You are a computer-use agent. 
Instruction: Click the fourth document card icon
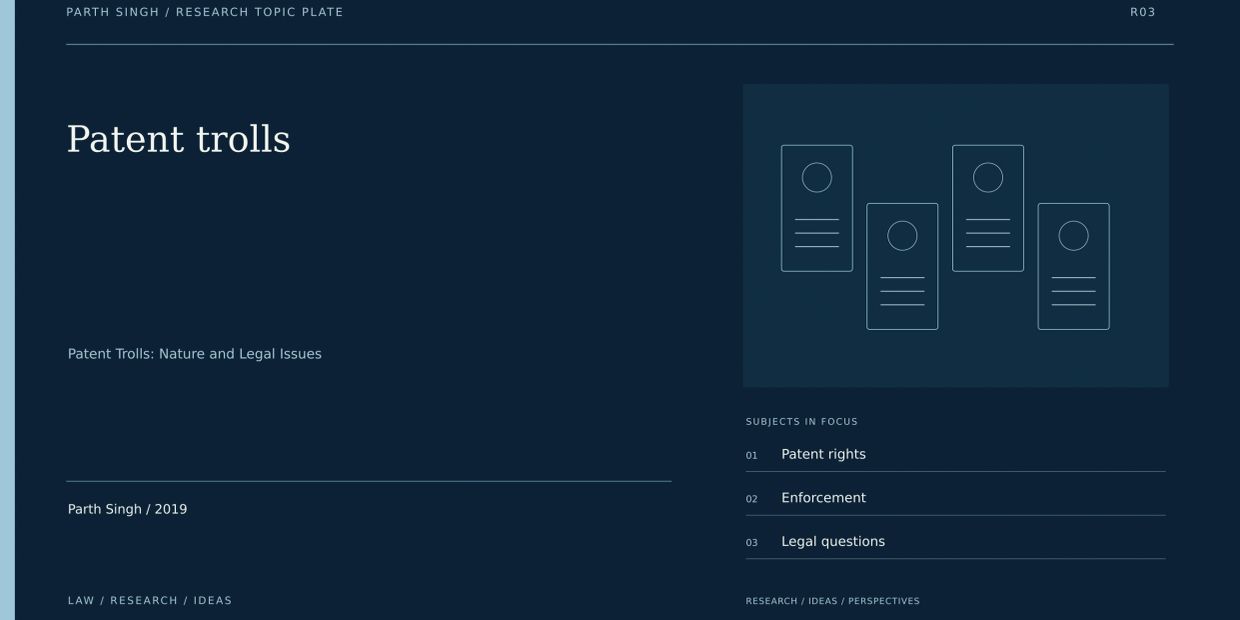click(1073, 266)
